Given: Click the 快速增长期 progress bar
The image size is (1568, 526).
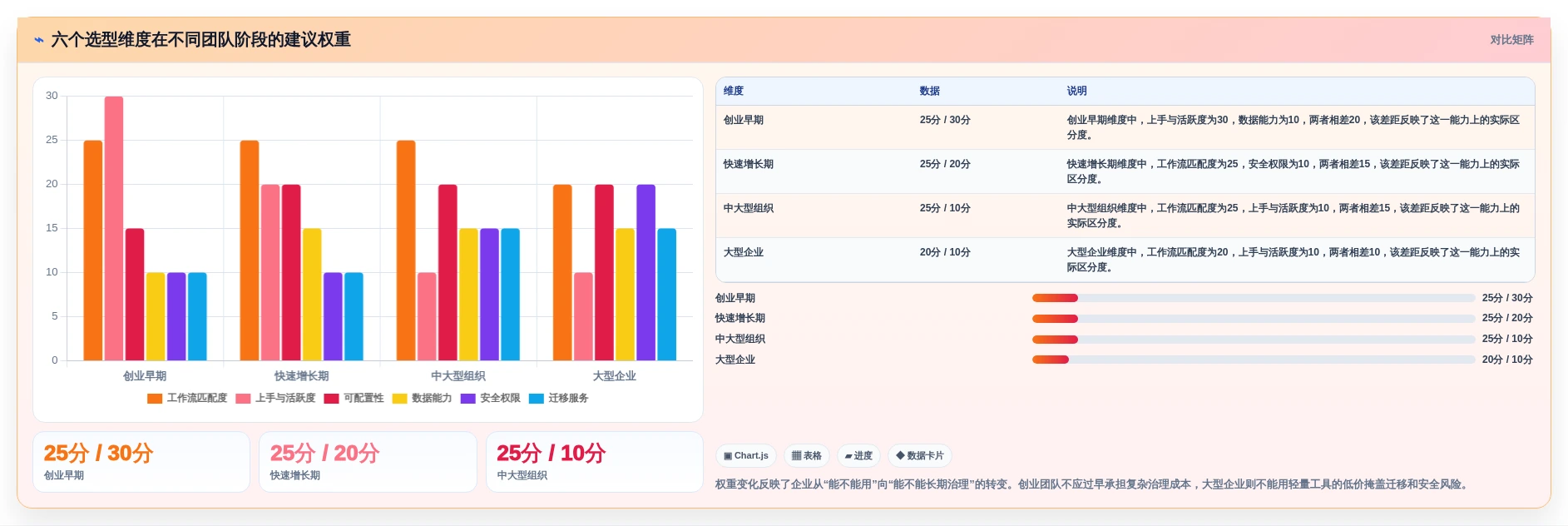Looking at the screenshot, I should [x=1254, y=319].
